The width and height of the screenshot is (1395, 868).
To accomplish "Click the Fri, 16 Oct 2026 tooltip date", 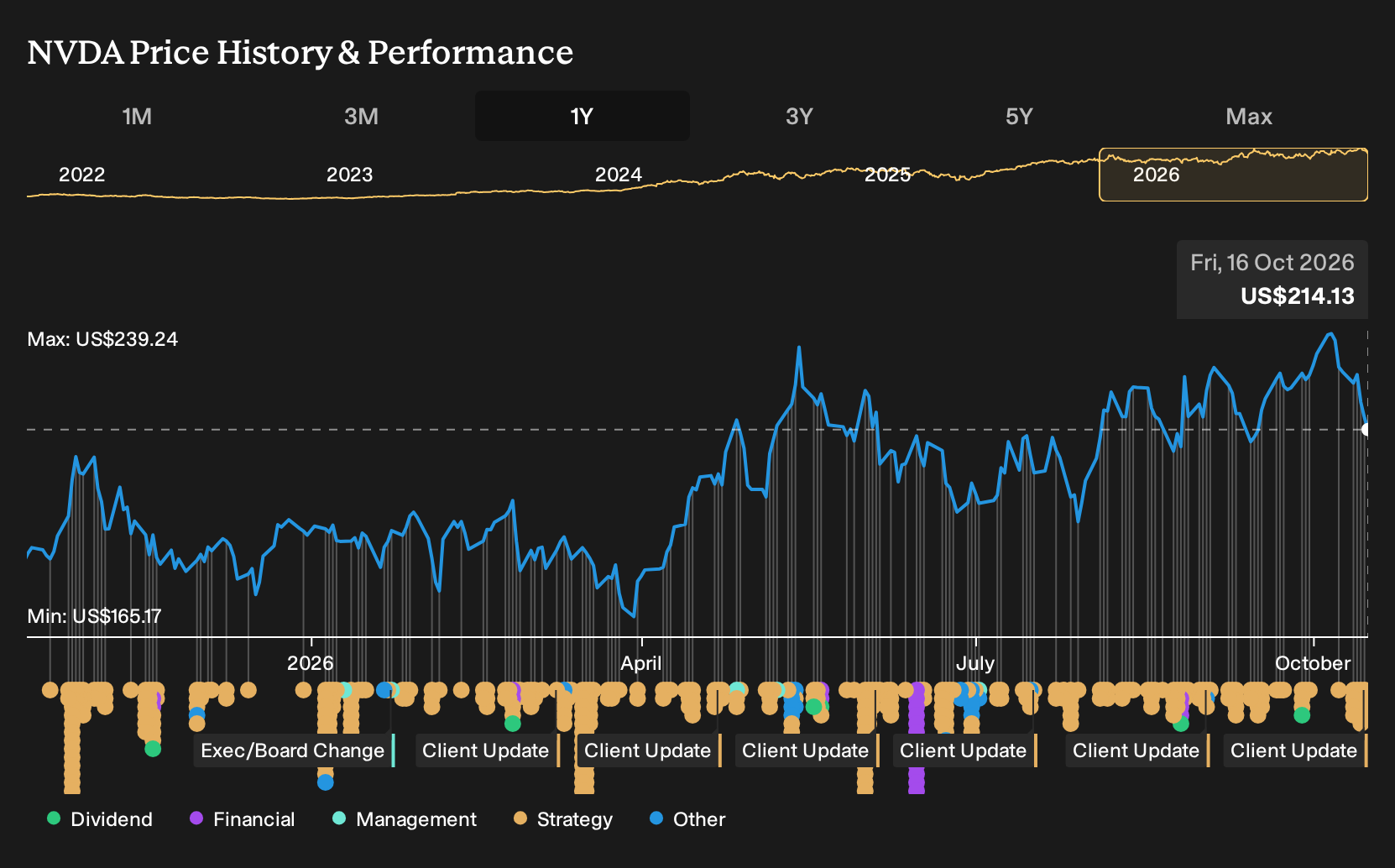I will click(1272, 263).
